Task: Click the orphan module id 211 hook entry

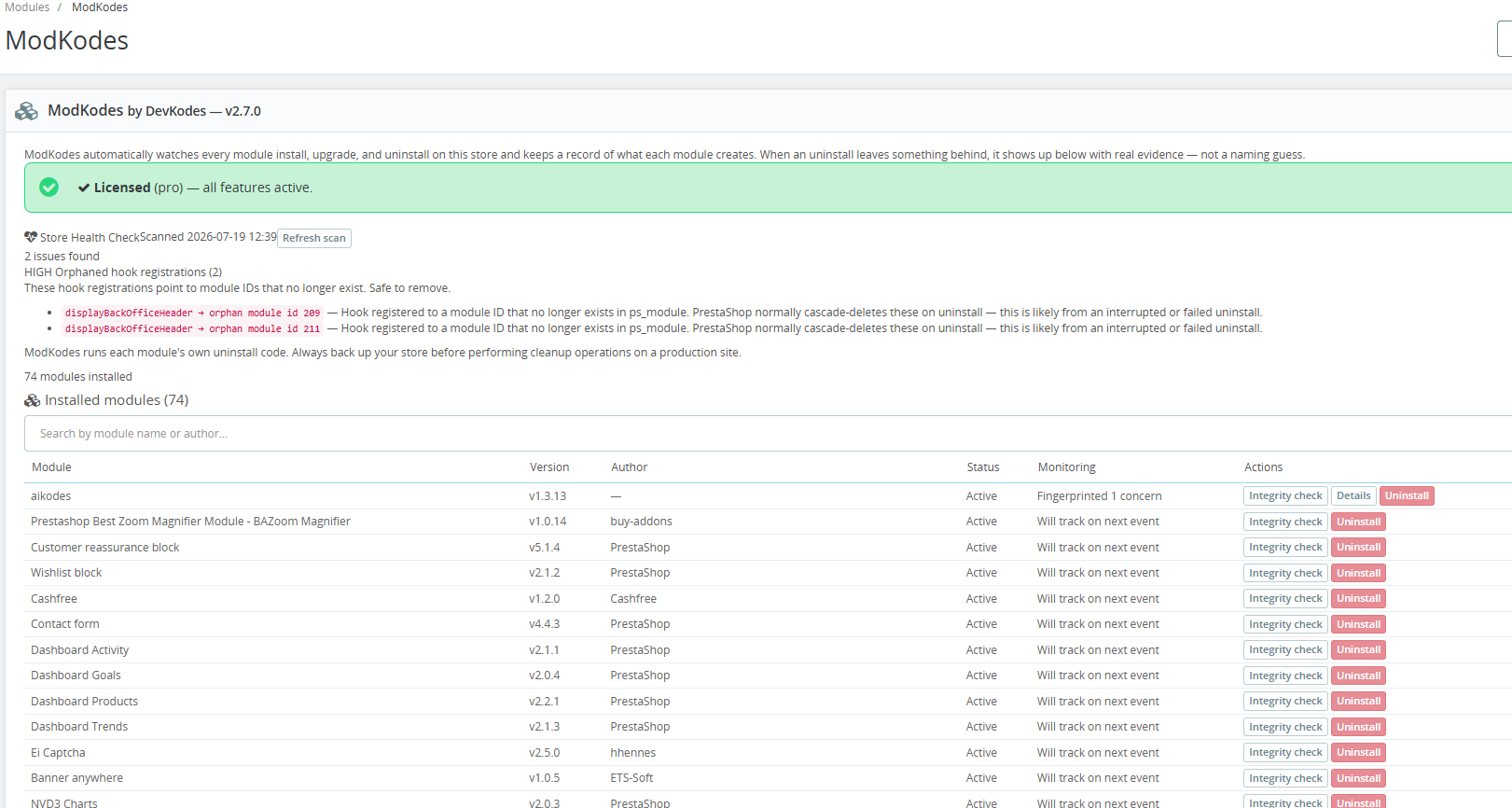Action: coord(192,329)
